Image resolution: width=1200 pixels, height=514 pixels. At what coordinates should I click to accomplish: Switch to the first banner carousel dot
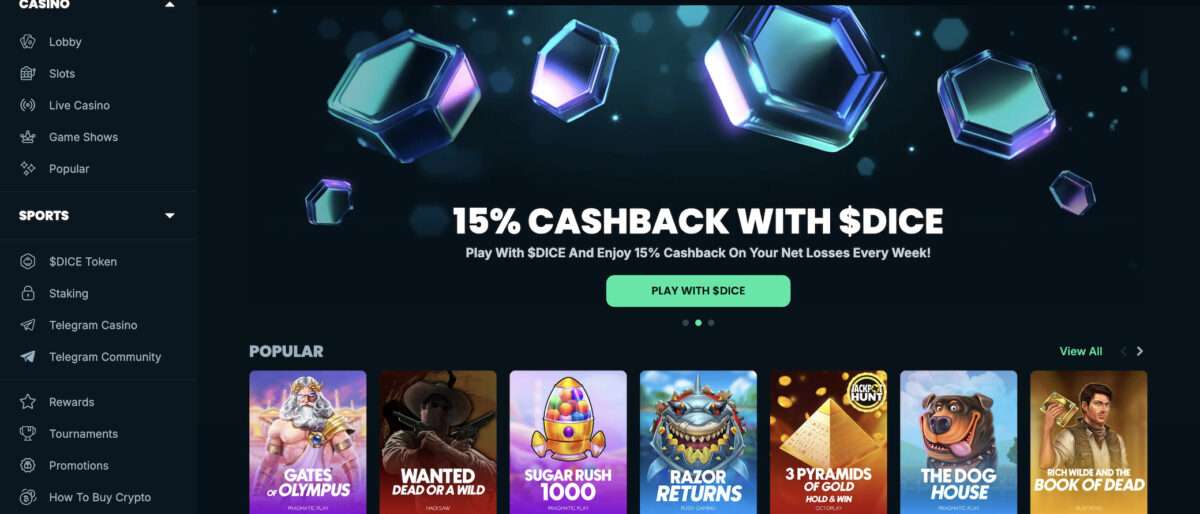pos(685,323)
